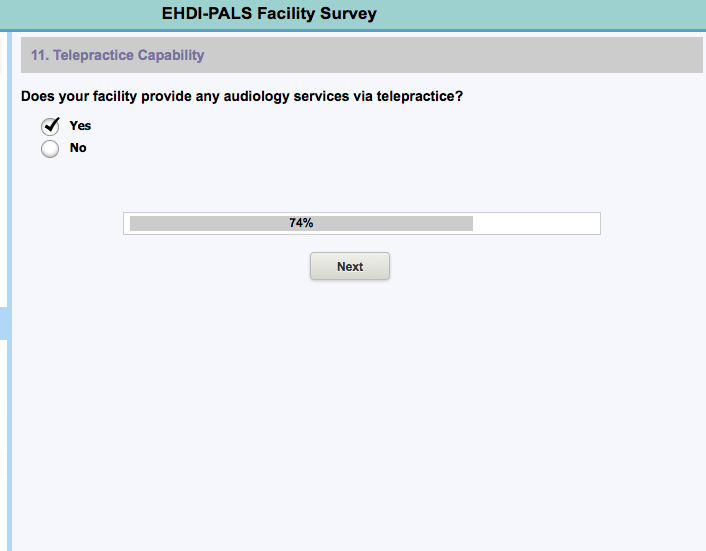
Task: Select the No radio button
Action: [49, 149]
